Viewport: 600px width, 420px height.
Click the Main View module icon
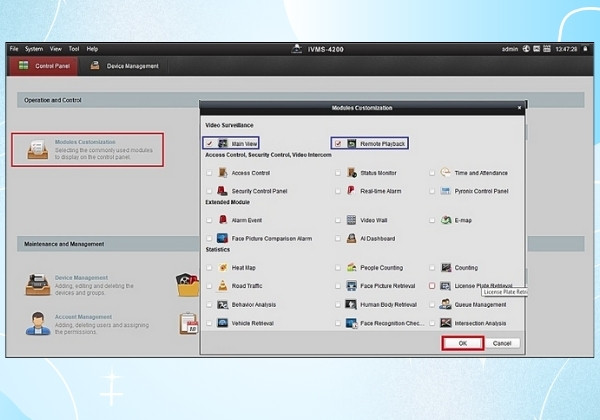click(x=223, y=143)
